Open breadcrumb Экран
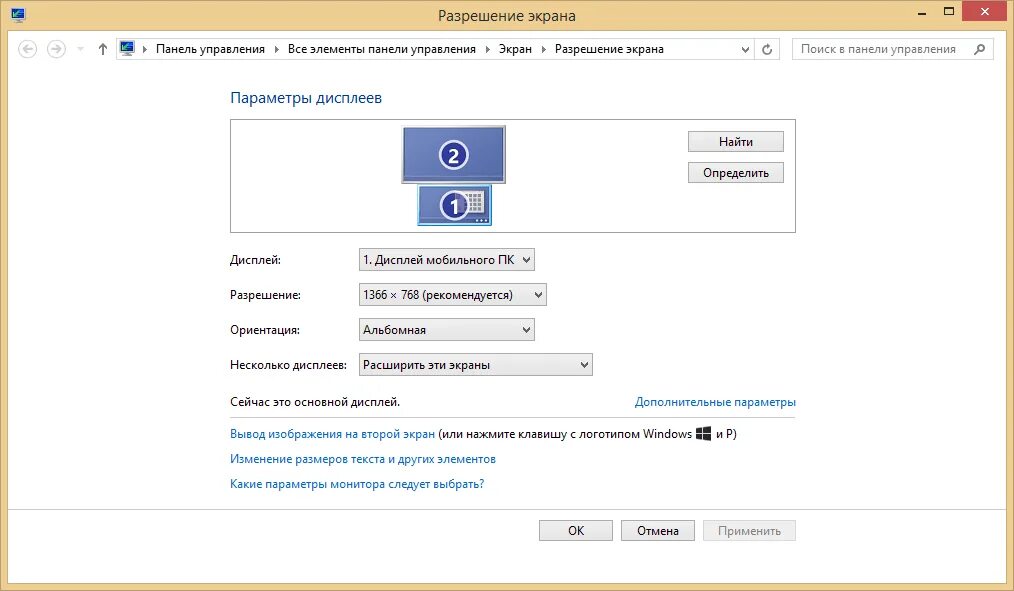The width and height of the screenshot is (1014, 591). pyautogui.click(x=515, y=49)
